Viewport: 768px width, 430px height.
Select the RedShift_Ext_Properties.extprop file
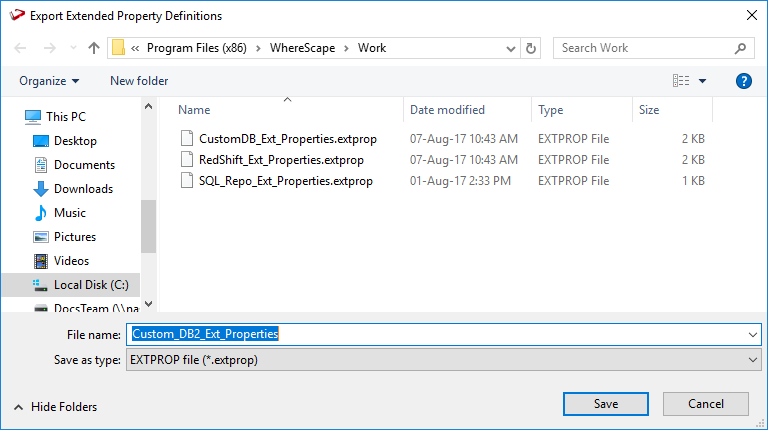[281, 160]
